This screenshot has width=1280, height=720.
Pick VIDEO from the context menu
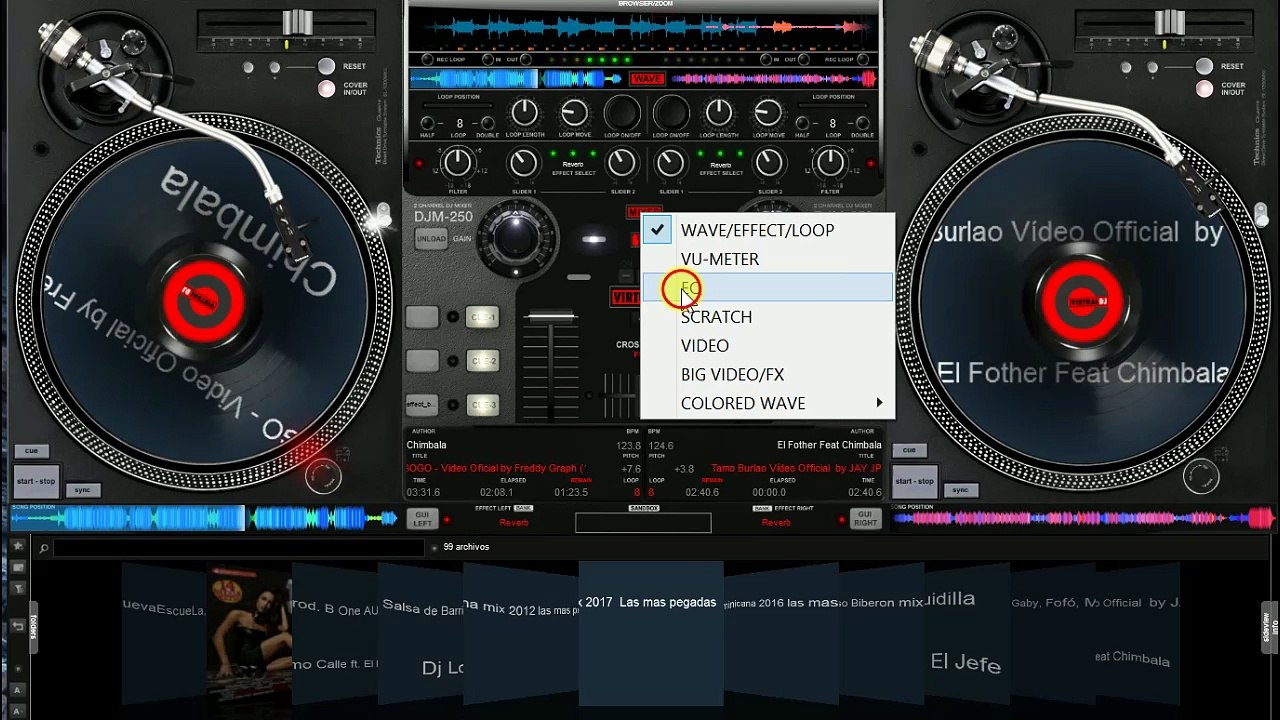coord(767,346)
